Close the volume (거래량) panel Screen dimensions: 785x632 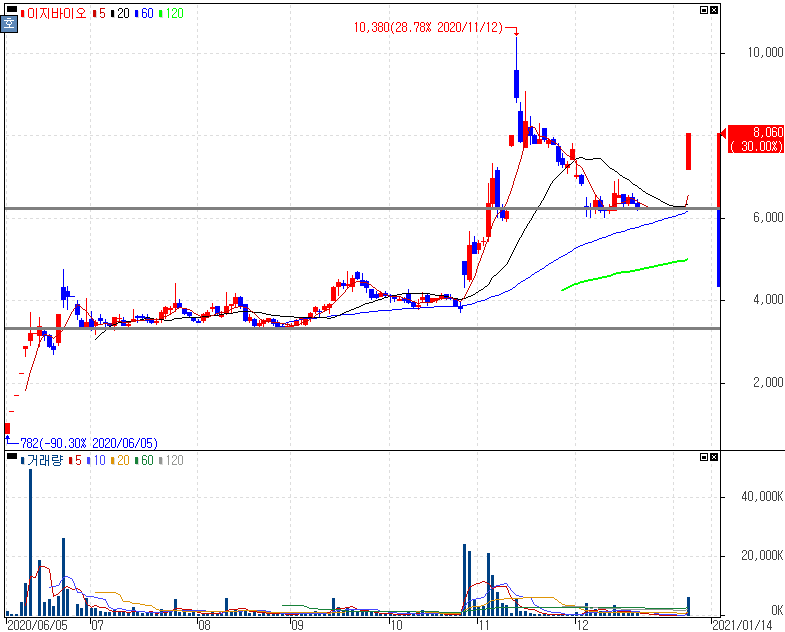pyautogui.click(x=714, y=457)
